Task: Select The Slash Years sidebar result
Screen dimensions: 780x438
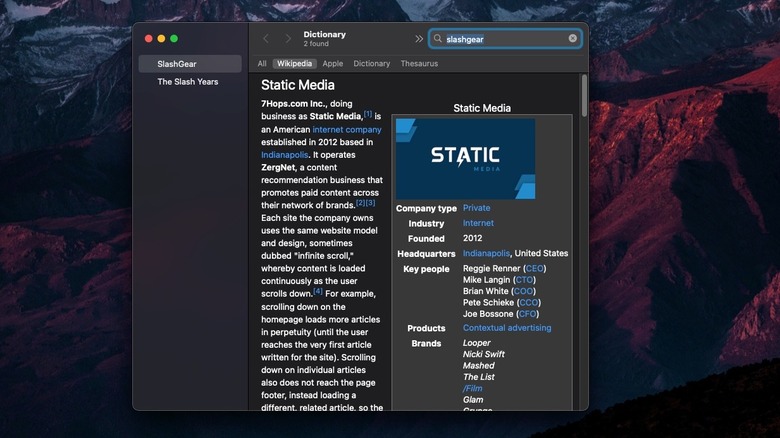Action: (190, 82)
